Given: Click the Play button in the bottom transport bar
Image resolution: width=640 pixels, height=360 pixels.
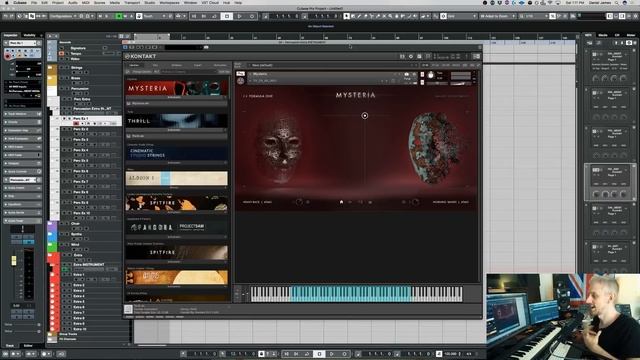Looking at the screenshot, I should click(x=332, y=354).
